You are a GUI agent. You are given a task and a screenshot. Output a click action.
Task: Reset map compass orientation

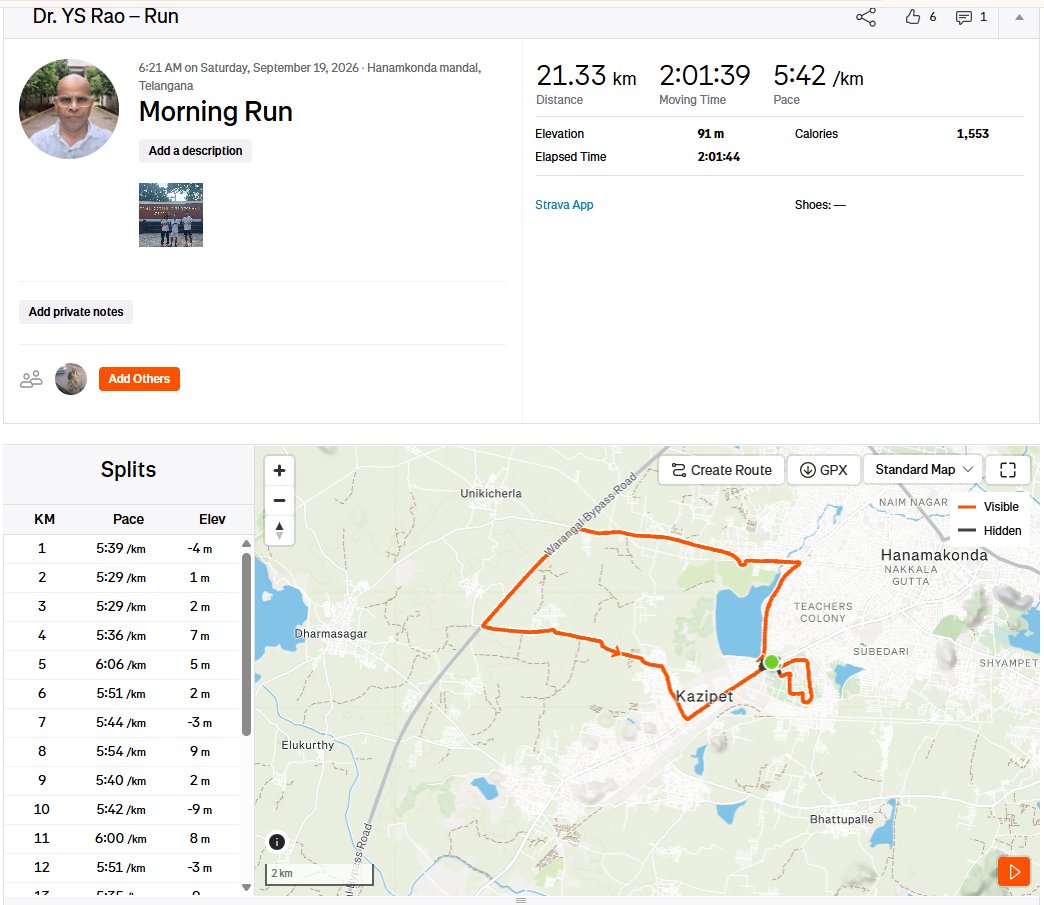(x=280, y=530)
